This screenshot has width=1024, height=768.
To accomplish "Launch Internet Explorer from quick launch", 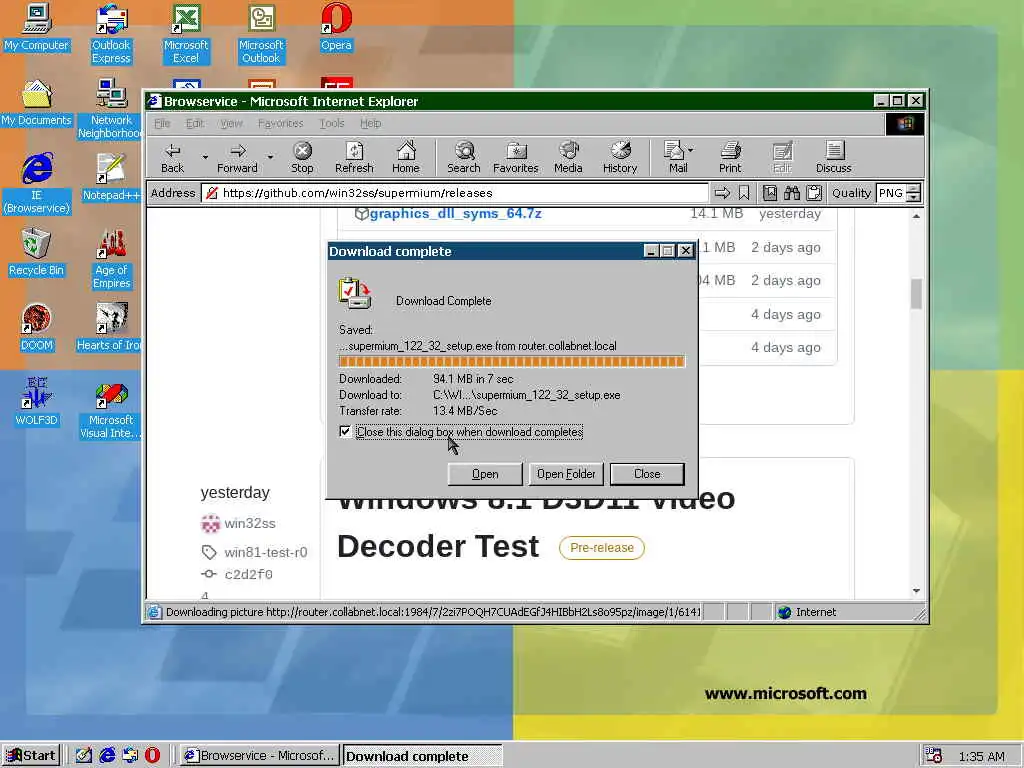I will (107, 756).
